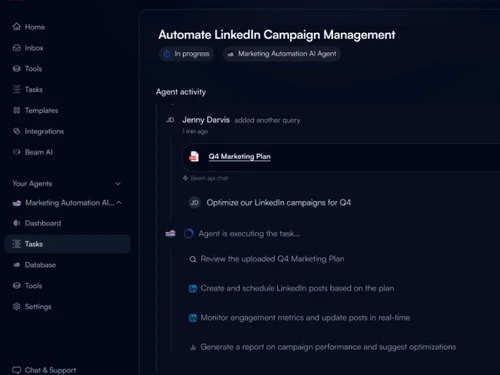Click the selected Tasks icon under agent
This screenshot has height=375, width=500.
click(17, 244)
